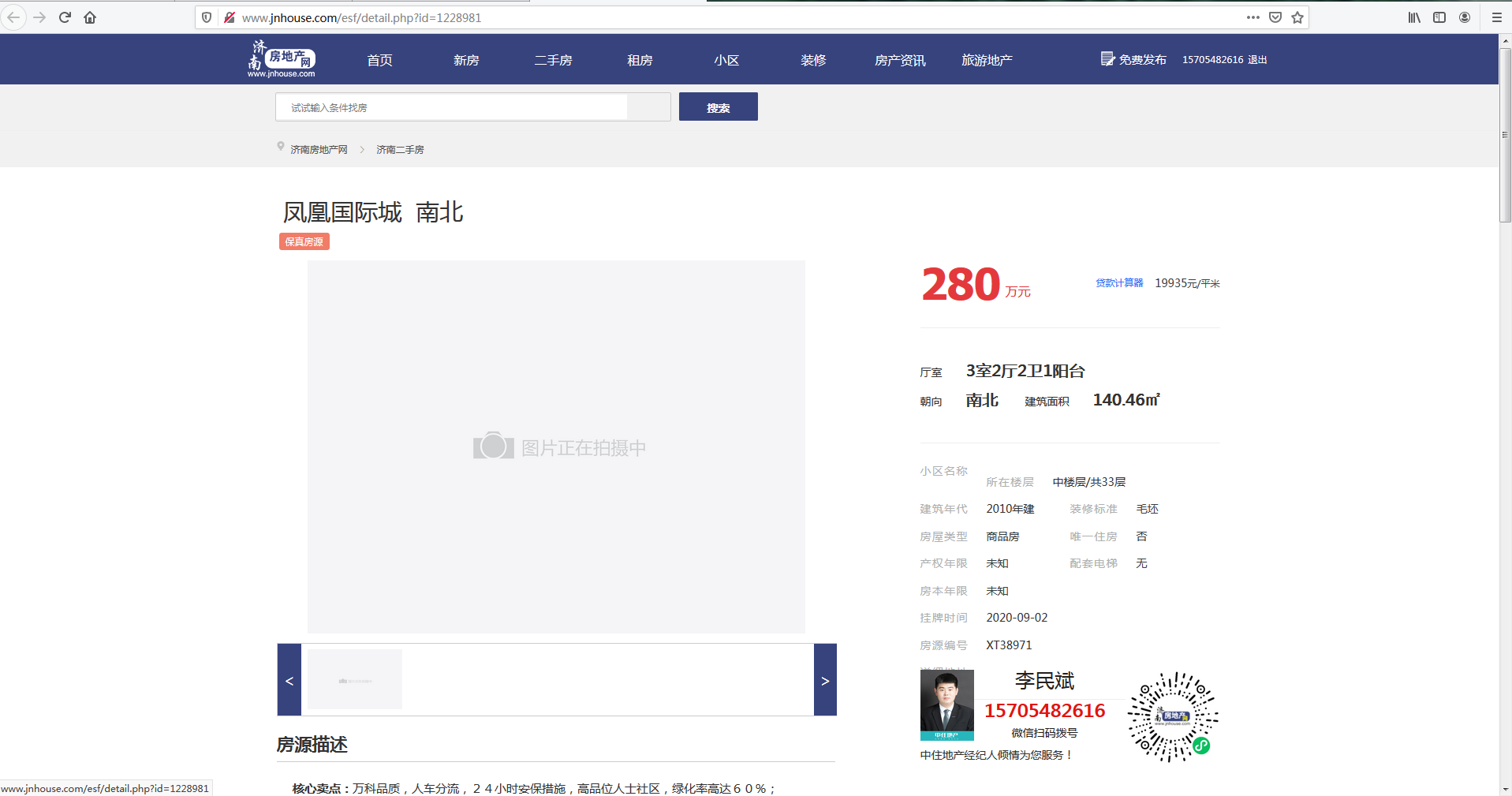Bookmark this page with star icon
The height and width of the screenshot is (796, 1512).
1297,17
